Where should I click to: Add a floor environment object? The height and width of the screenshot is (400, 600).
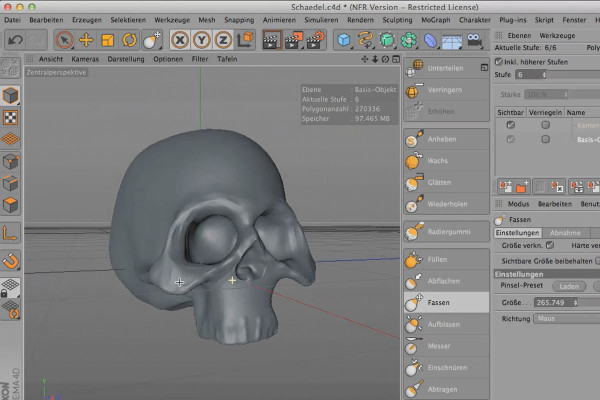click(x=452, y=41)
